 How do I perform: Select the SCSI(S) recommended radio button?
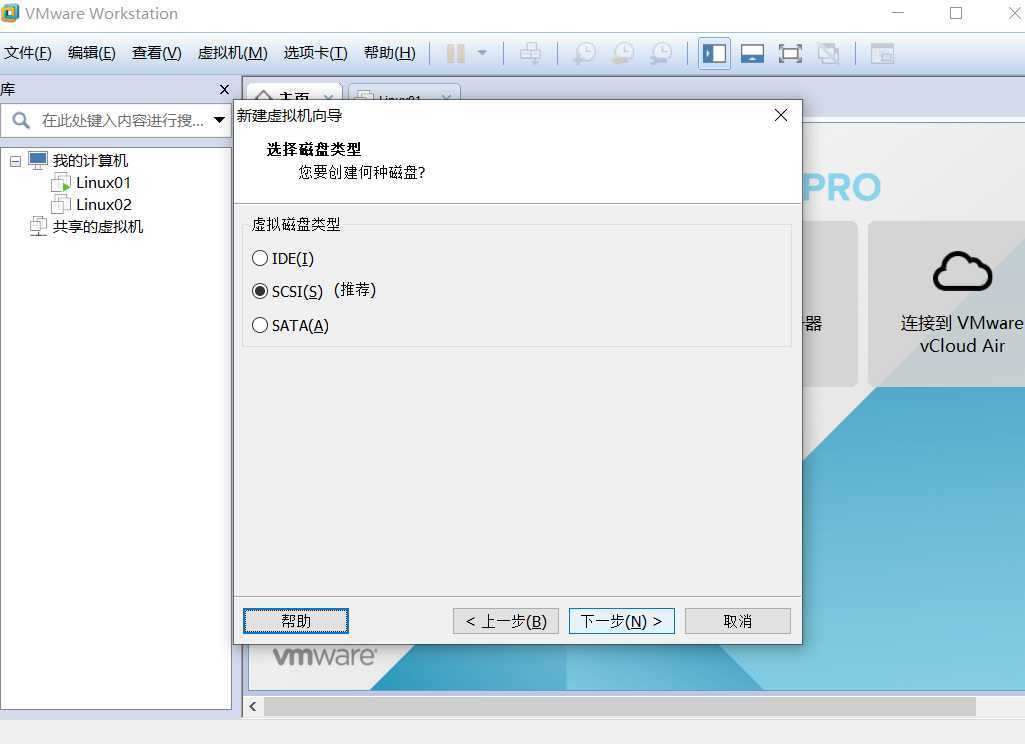pyautogui.click(x=260, y=291)
